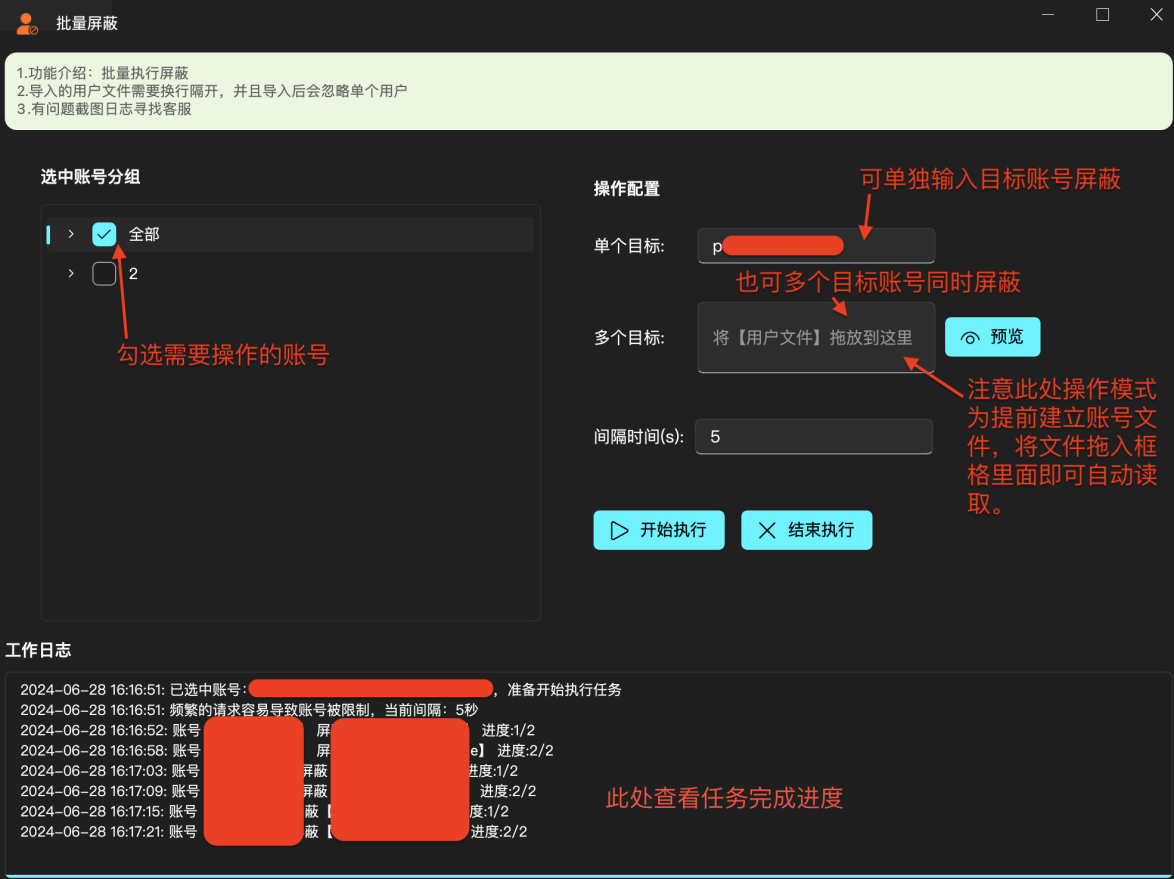Click the log entry timestamped 16:16:52

click(278, 730)
